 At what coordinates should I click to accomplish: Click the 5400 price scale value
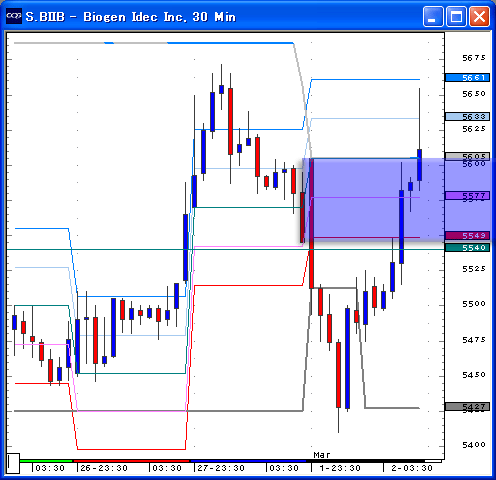474,445
